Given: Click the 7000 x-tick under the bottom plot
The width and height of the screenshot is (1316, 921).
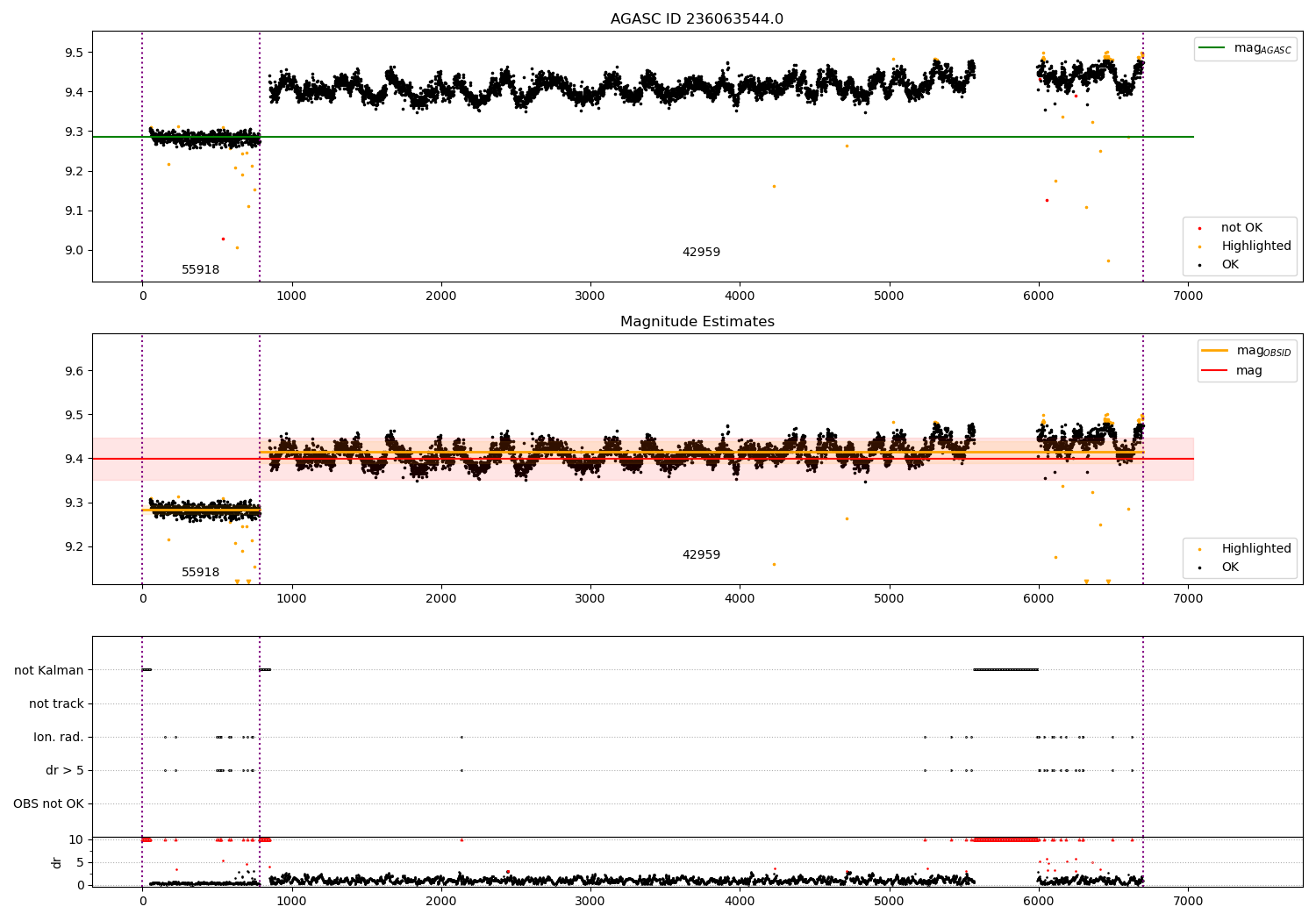Looking at the screenshot, I should (x=1188, y=901).
